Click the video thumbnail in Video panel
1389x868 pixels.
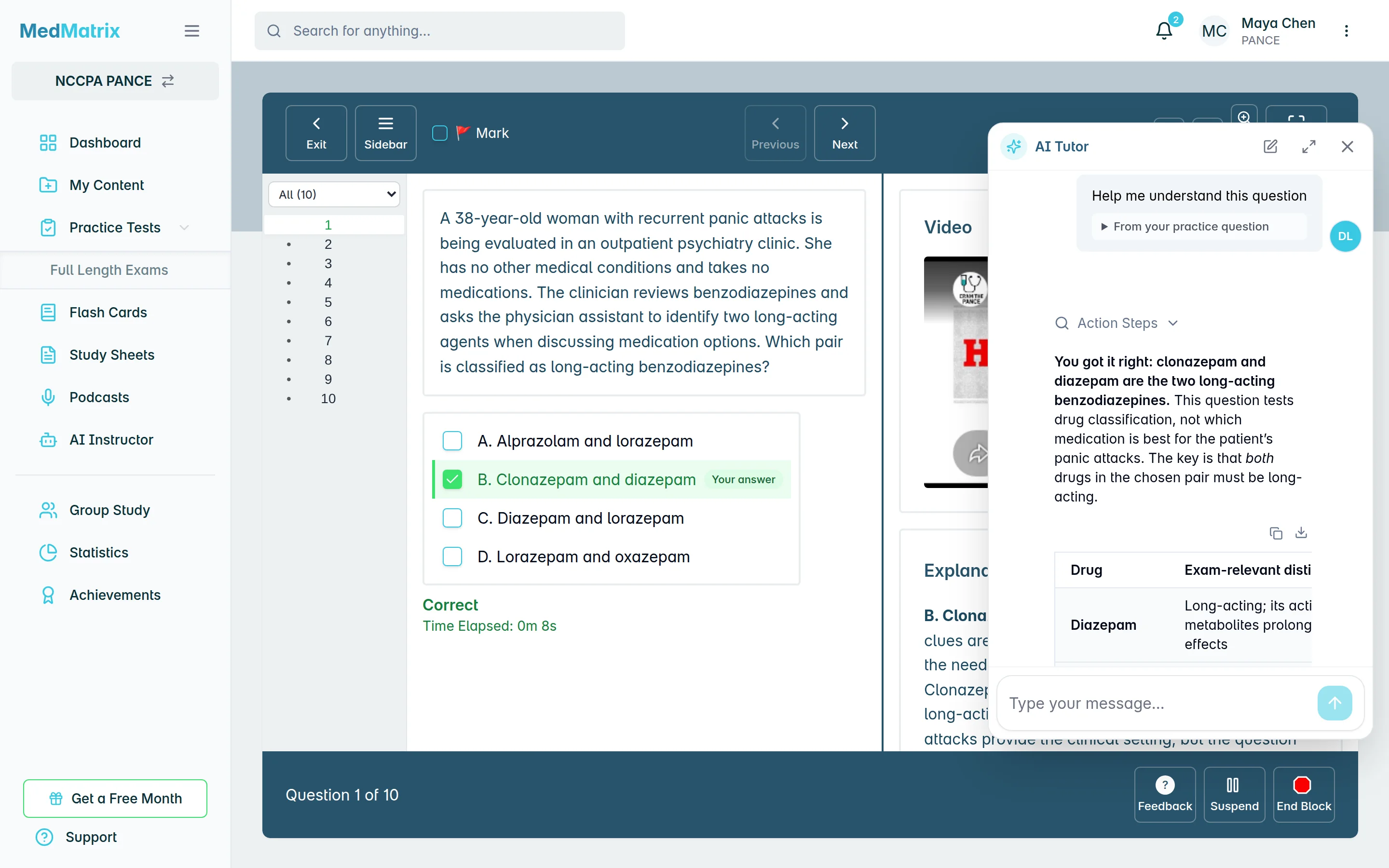click(x=956, y=372)
